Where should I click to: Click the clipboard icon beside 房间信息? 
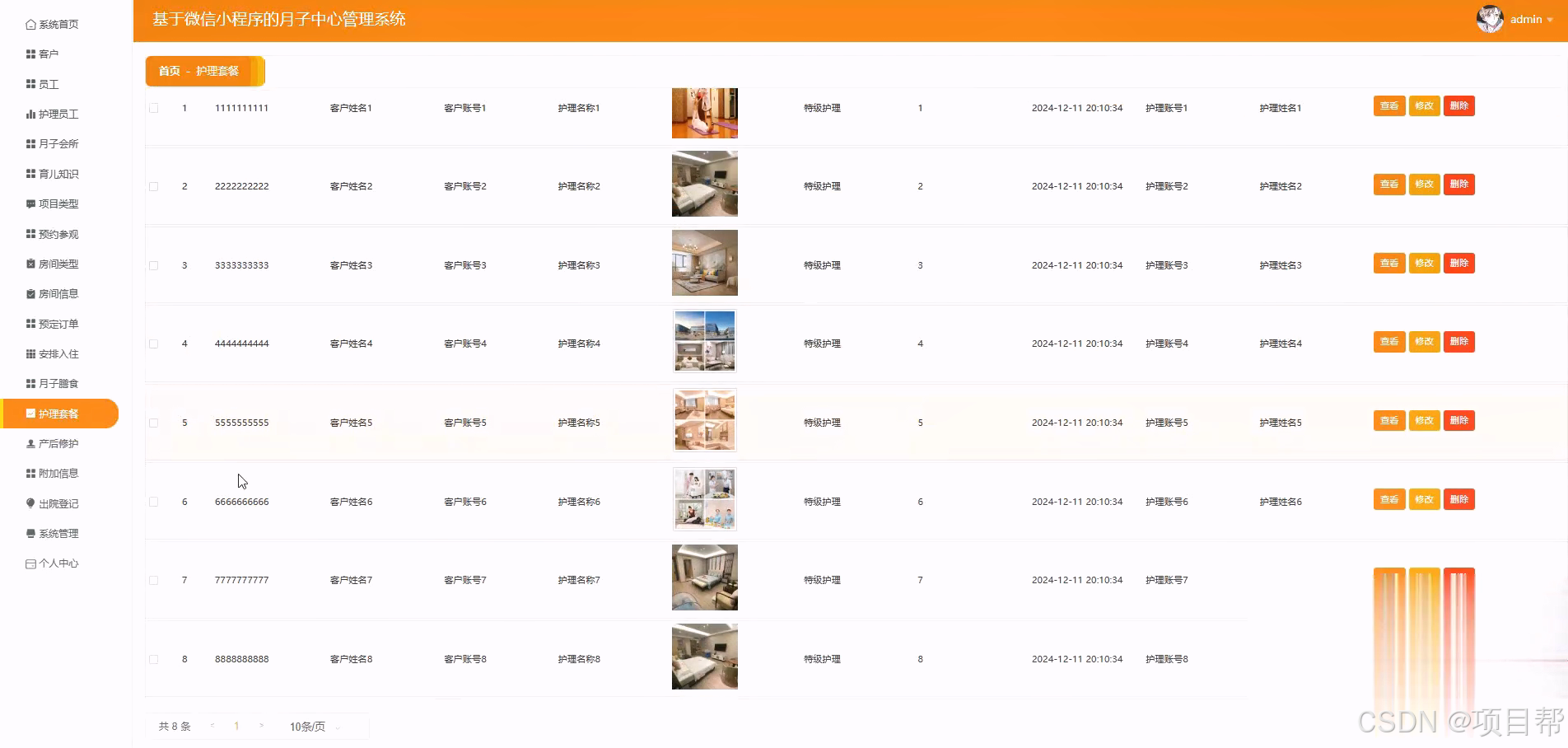[x=30, y=294]
